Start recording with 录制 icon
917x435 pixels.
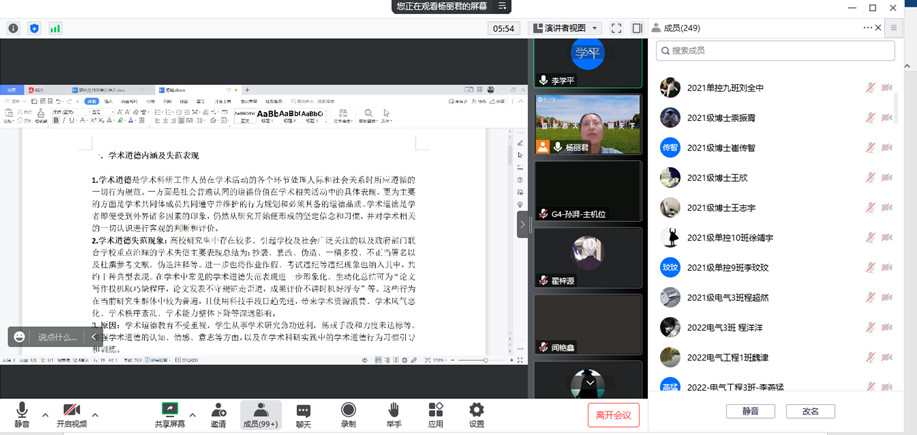click(348, 415)
